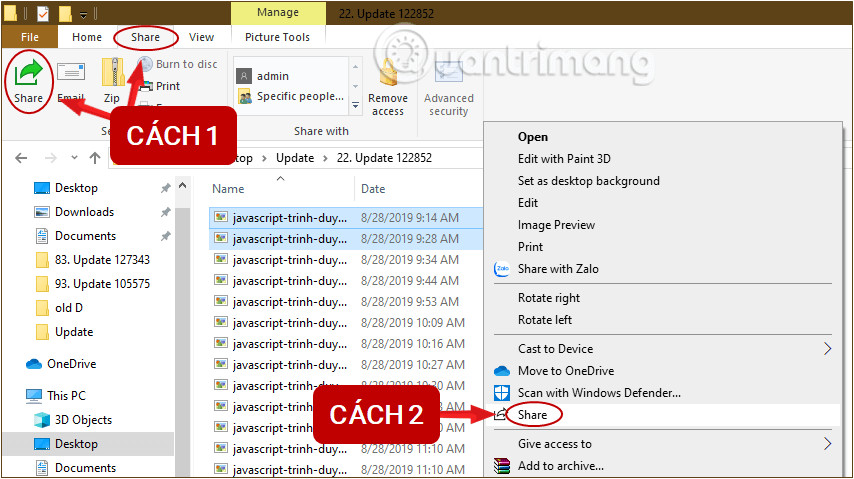Select file dated 8/28/2019 9:53 AM

click(x=346, y=302)
